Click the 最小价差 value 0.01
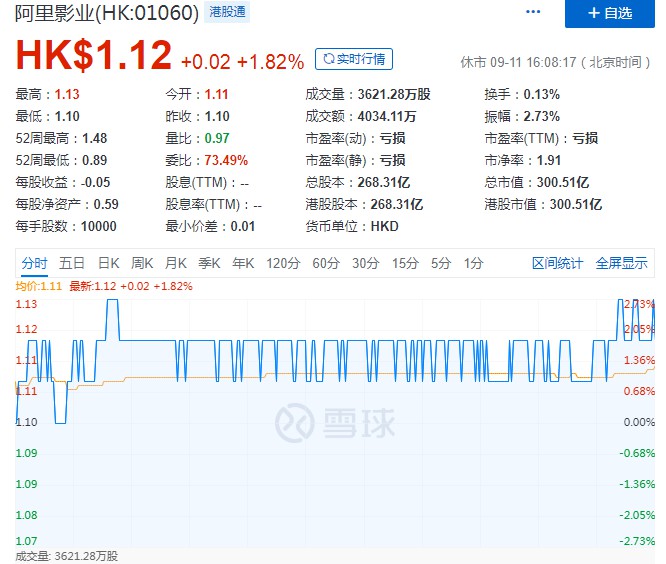This screenshot has height=564, width=666. [243, 227]
